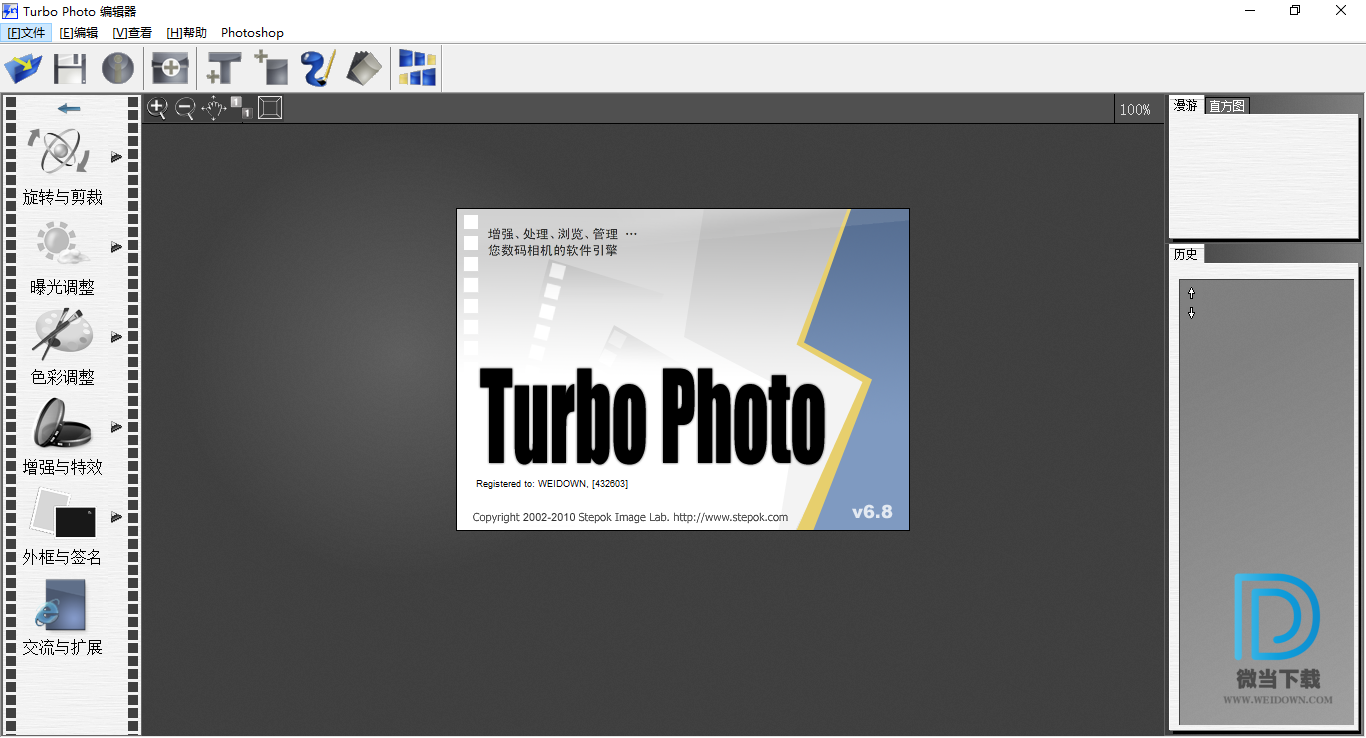Expand the 旋转与剪裁 arrow
The height and width of the screenshot is (738, 1366).
[x=116, y=157]
